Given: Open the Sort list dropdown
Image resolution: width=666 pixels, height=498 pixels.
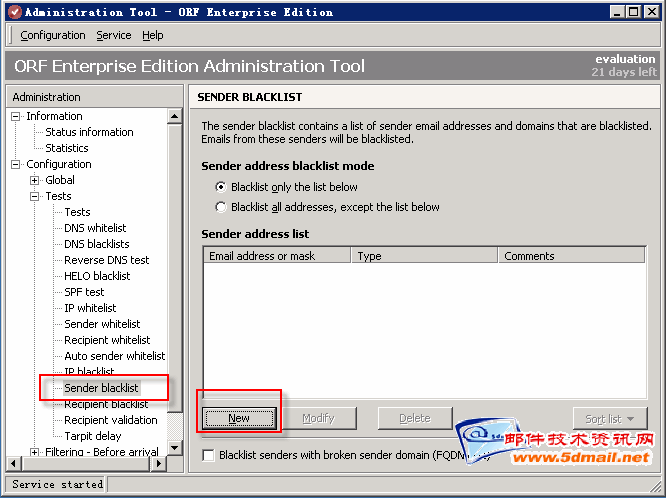Looking at the screenshot, I should [x=609, y=418].
